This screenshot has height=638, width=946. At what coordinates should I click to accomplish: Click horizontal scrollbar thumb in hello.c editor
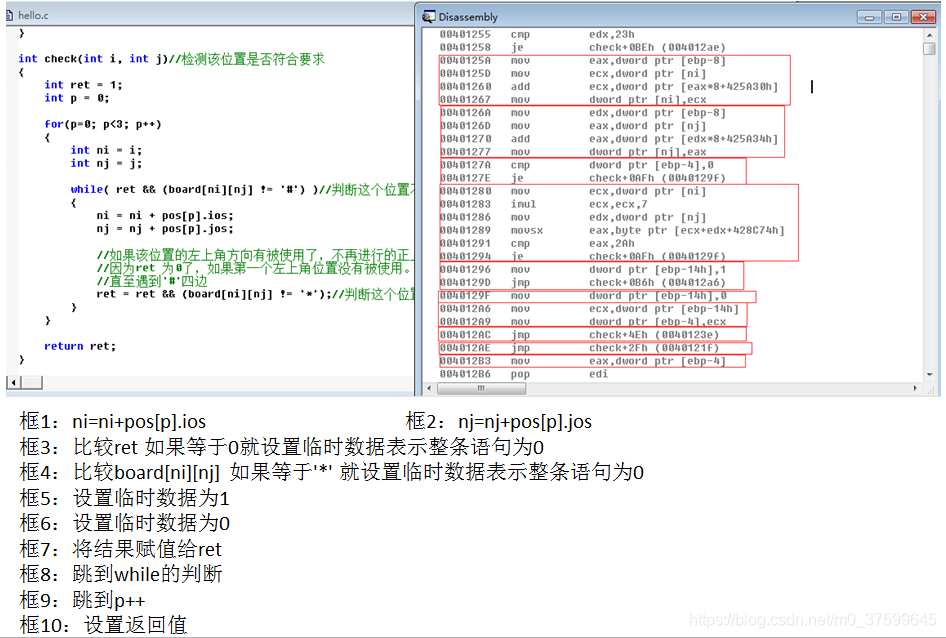tap(32, 382)
